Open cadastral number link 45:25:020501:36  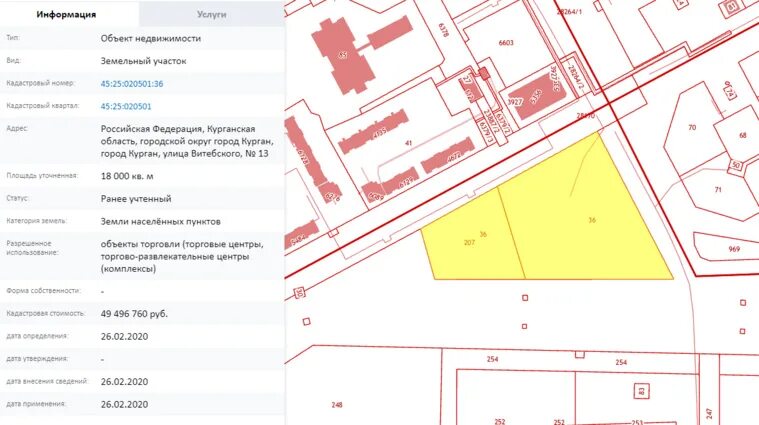click(132, 84)
